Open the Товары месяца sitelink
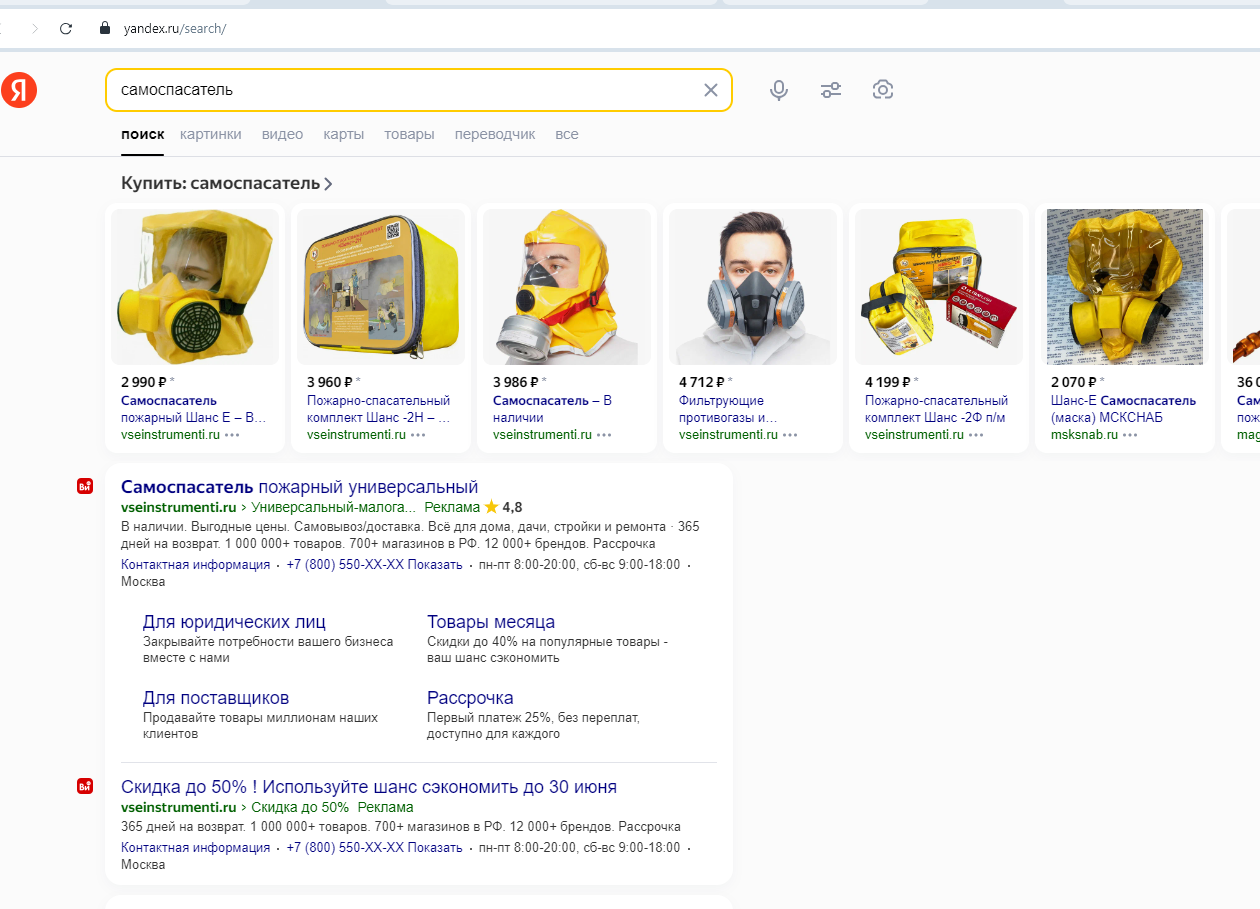The height and width of the screenshot is (909, 1260). pyautogui.click(x=491, y=622)
